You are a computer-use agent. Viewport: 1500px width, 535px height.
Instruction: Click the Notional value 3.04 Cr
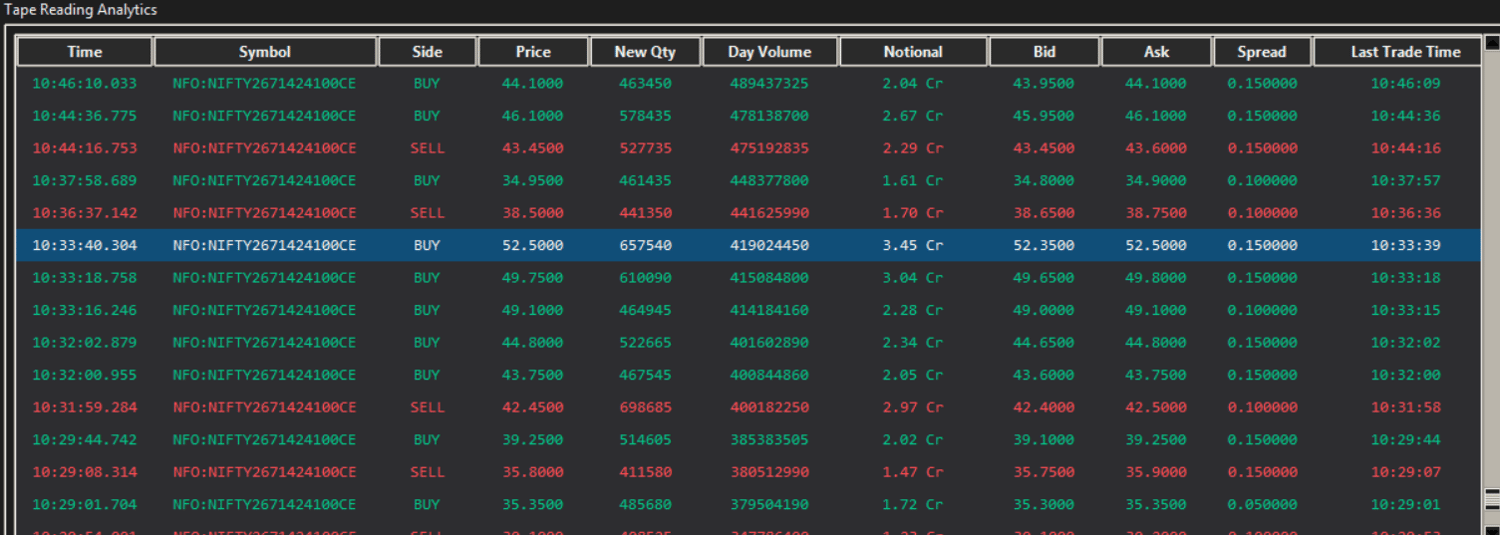pyautogui.click(x=913, y=278)
